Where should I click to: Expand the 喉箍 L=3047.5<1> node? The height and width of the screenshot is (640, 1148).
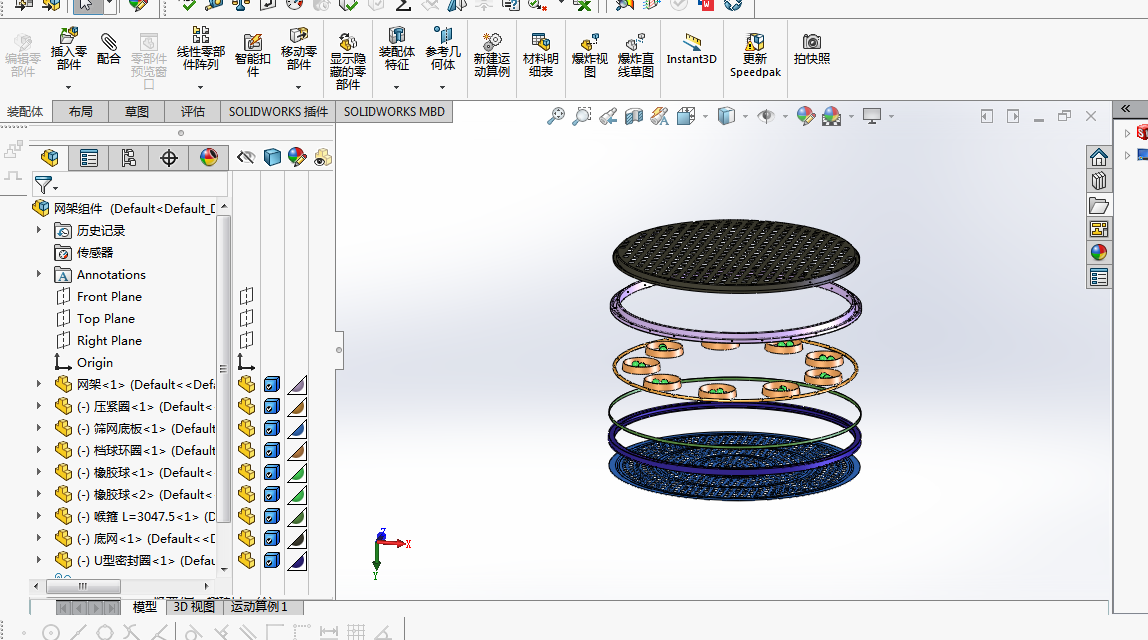tap(39, 516)
